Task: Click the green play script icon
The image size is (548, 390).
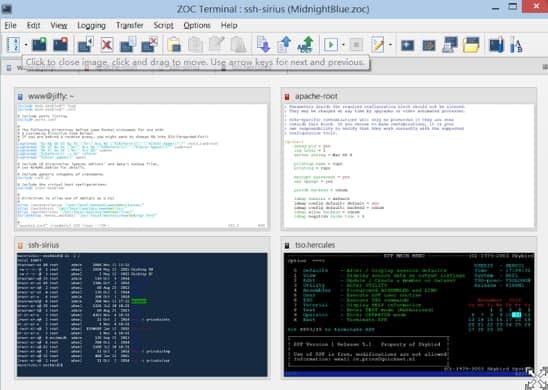Action: (x=331, y=45)
